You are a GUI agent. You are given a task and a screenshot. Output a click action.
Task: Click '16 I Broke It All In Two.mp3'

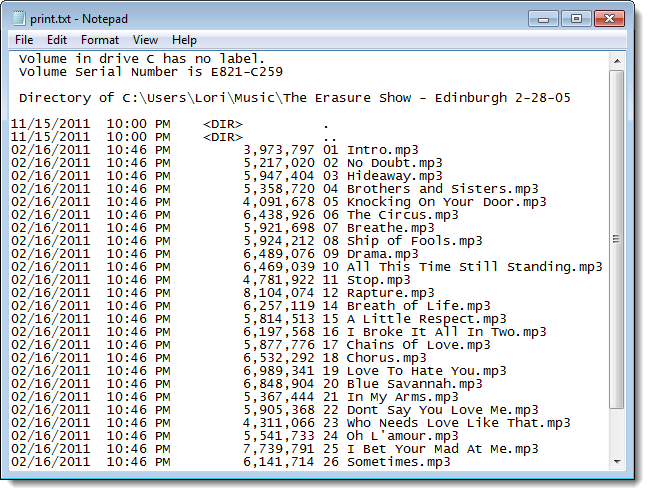(435, 332)
